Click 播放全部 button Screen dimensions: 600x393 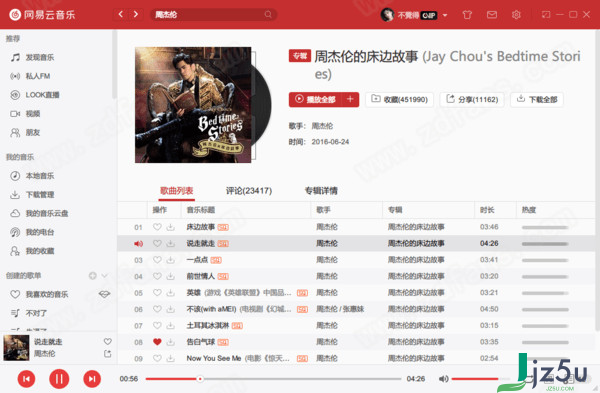tap(316, 99)
